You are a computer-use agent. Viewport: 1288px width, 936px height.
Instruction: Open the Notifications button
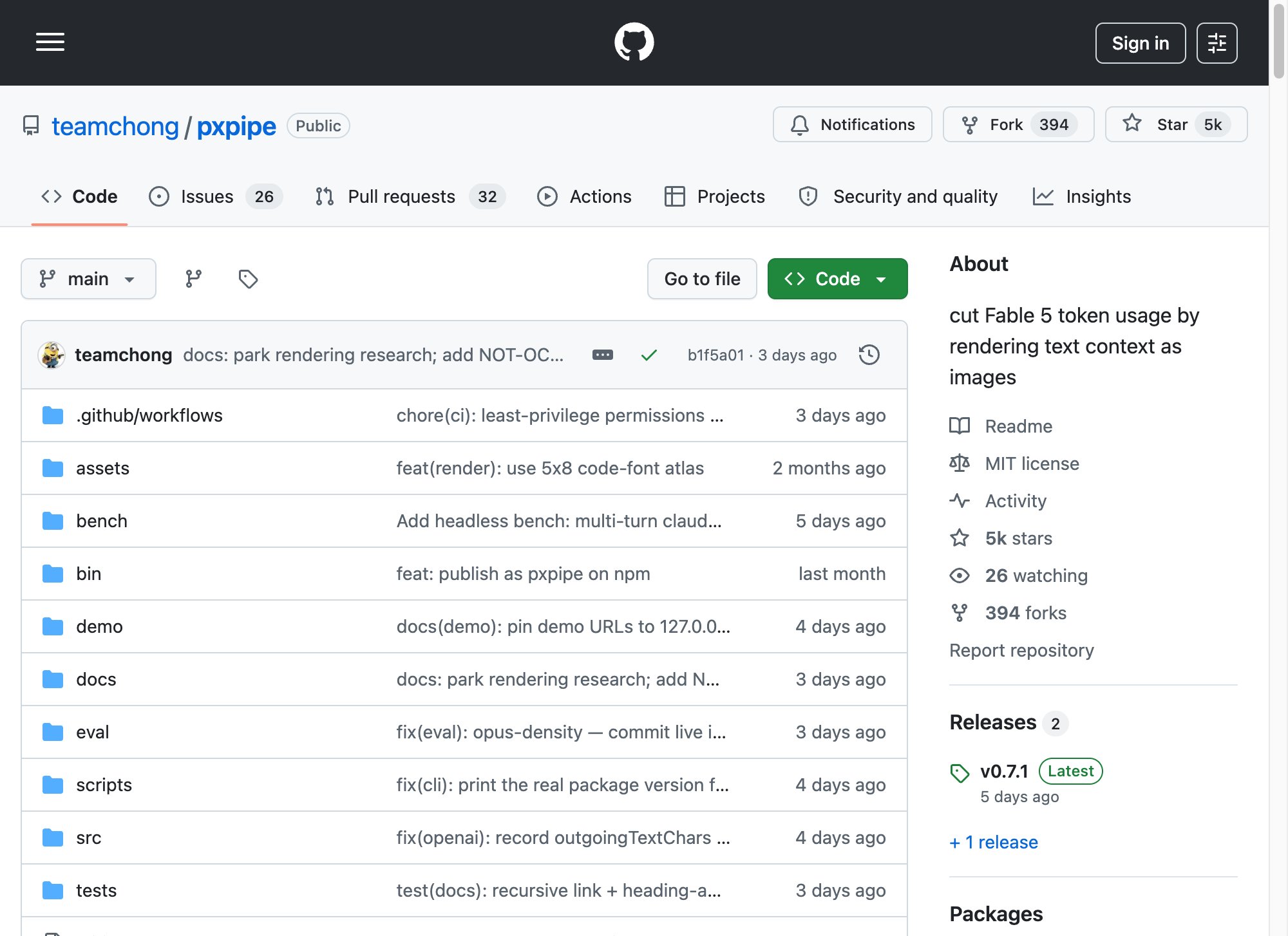click(x=853, y=124)
